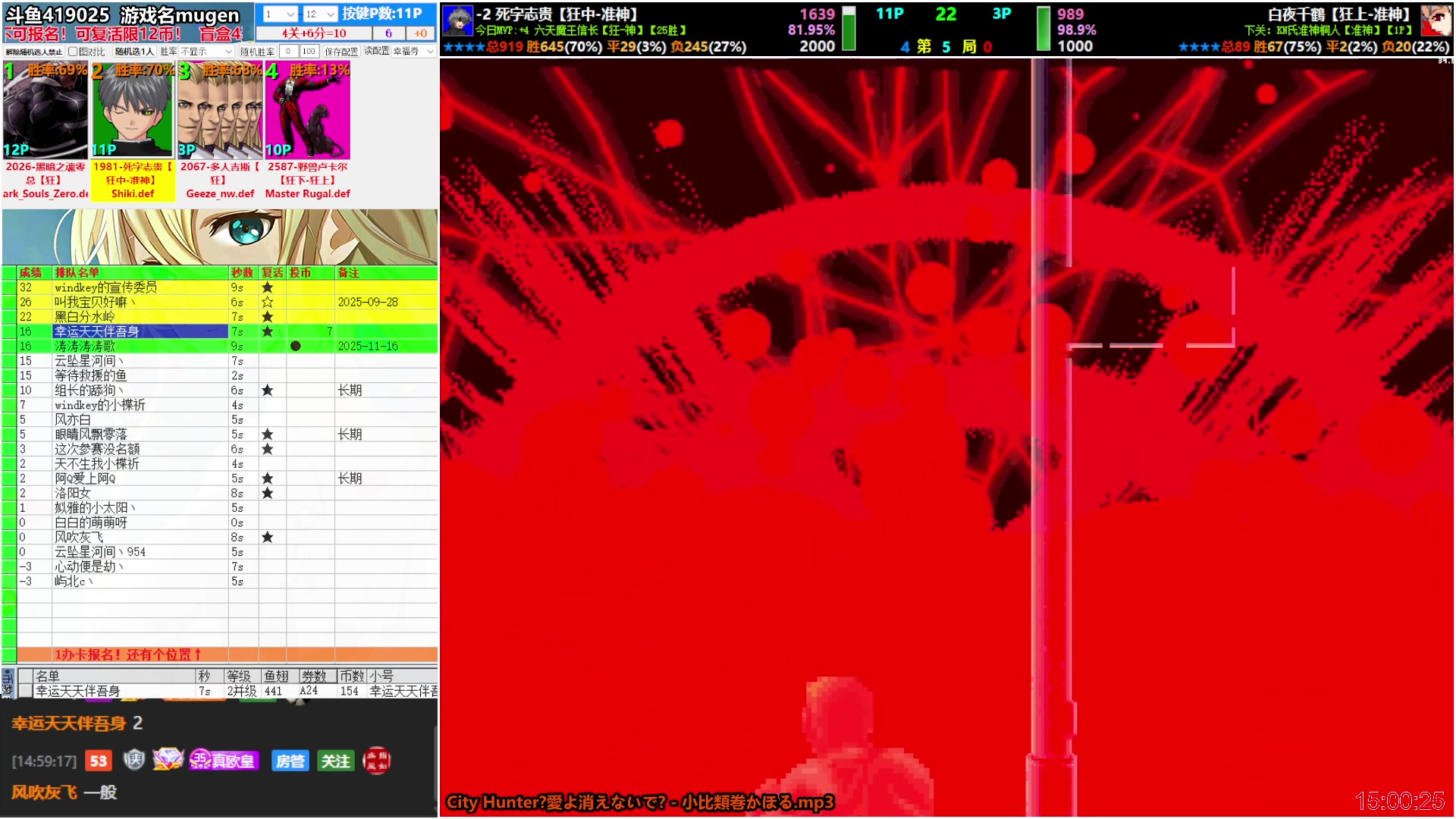The height and width of the screenshot is (819, 1456).
Task: Click the 备注 column header
Action: pyautogui.click(x=386, y=272)
